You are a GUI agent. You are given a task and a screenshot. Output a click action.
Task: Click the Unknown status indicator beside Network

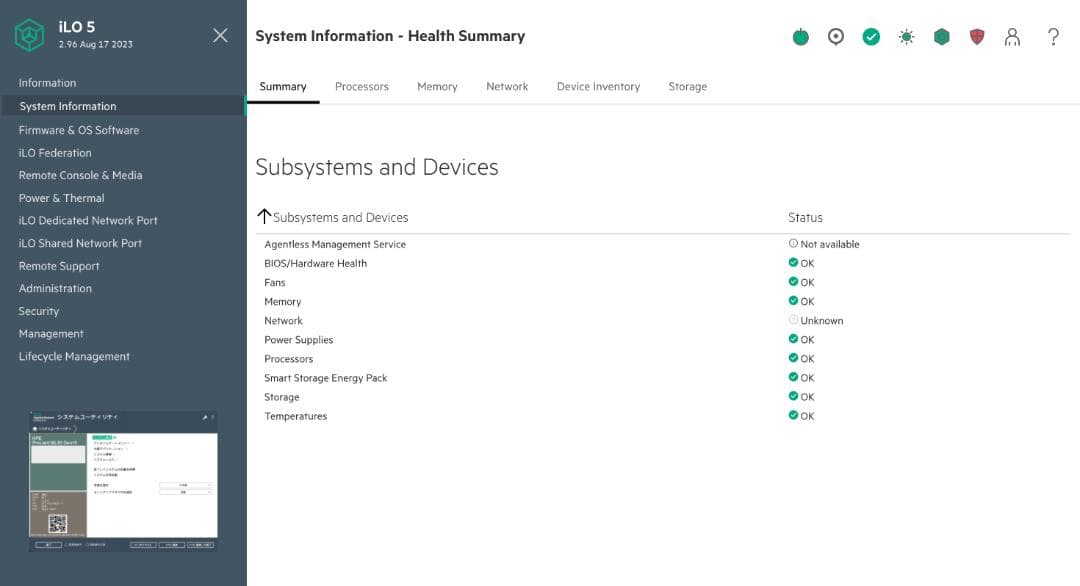(793, 320)
